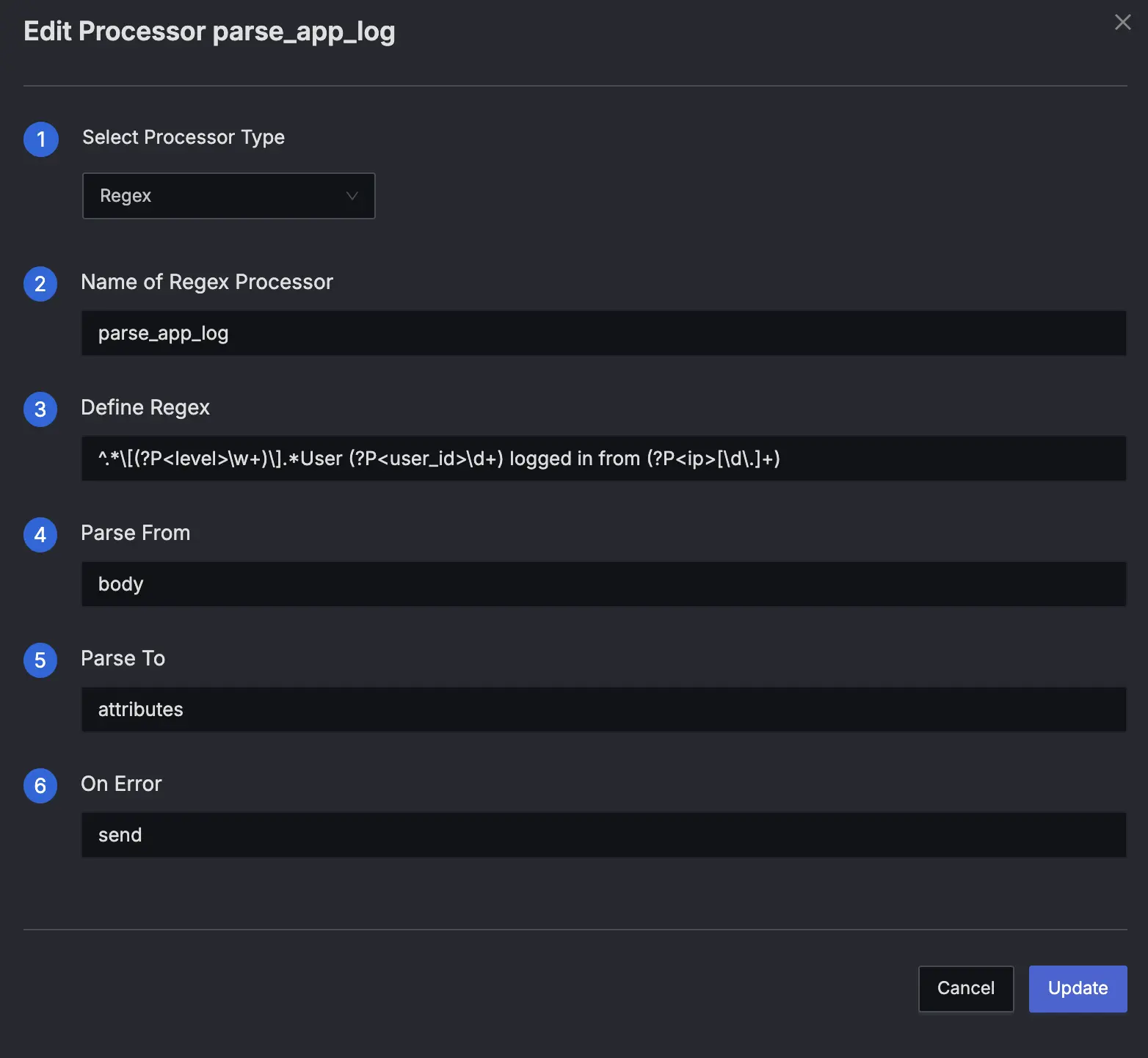The width and height of the screenshot is (1148, 1058).
Task: Click into the Define Regex pattern field
Action: (603, 459)
